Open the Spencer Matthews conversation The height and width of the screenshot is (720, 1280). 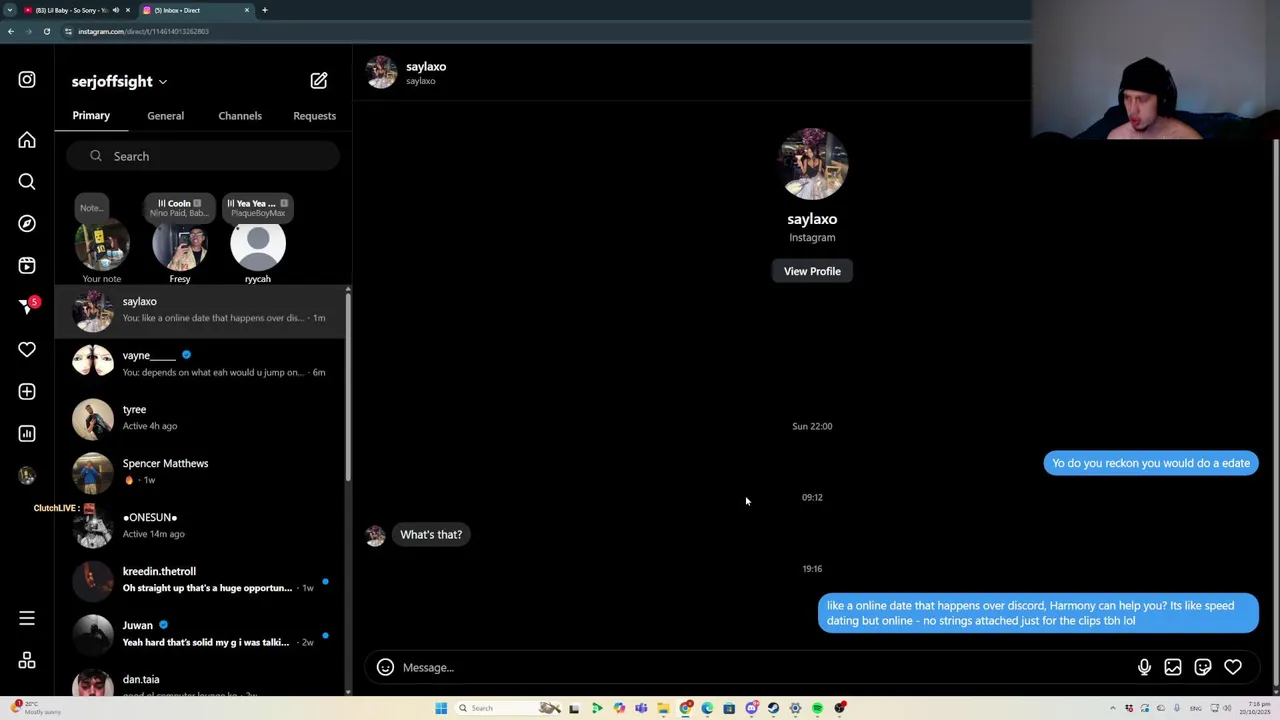coord(200,472)
